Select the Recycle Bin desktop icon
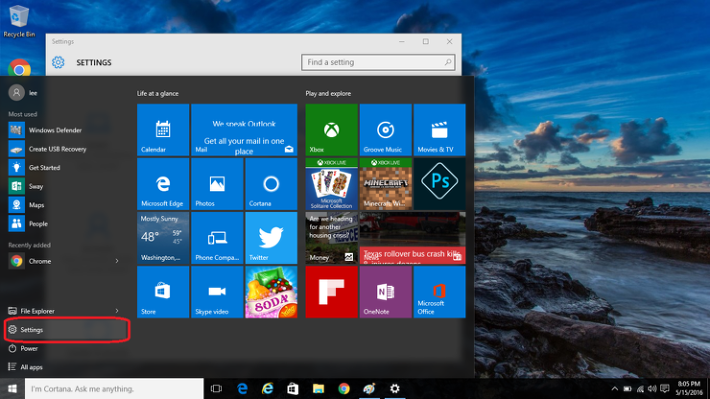The image size is (710, 399). 19,20
